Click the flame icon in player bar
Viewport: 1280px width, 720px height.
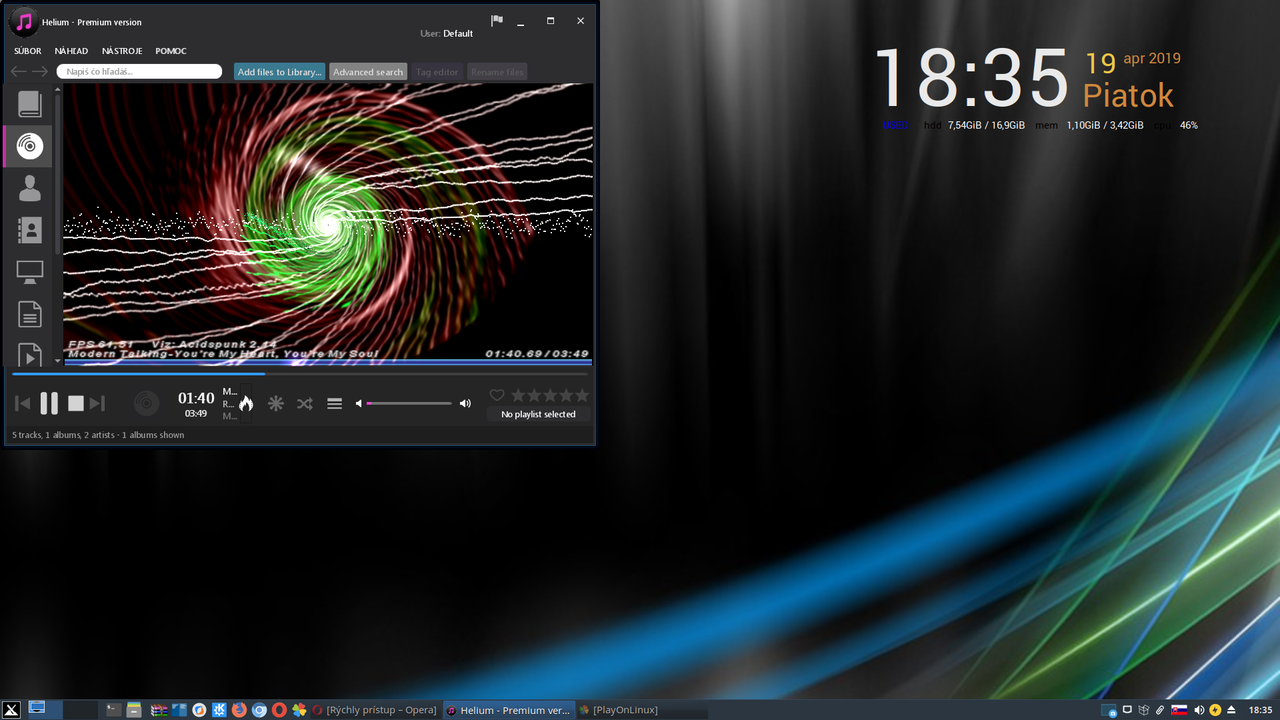pyautogui.click(x=246, y=403)
